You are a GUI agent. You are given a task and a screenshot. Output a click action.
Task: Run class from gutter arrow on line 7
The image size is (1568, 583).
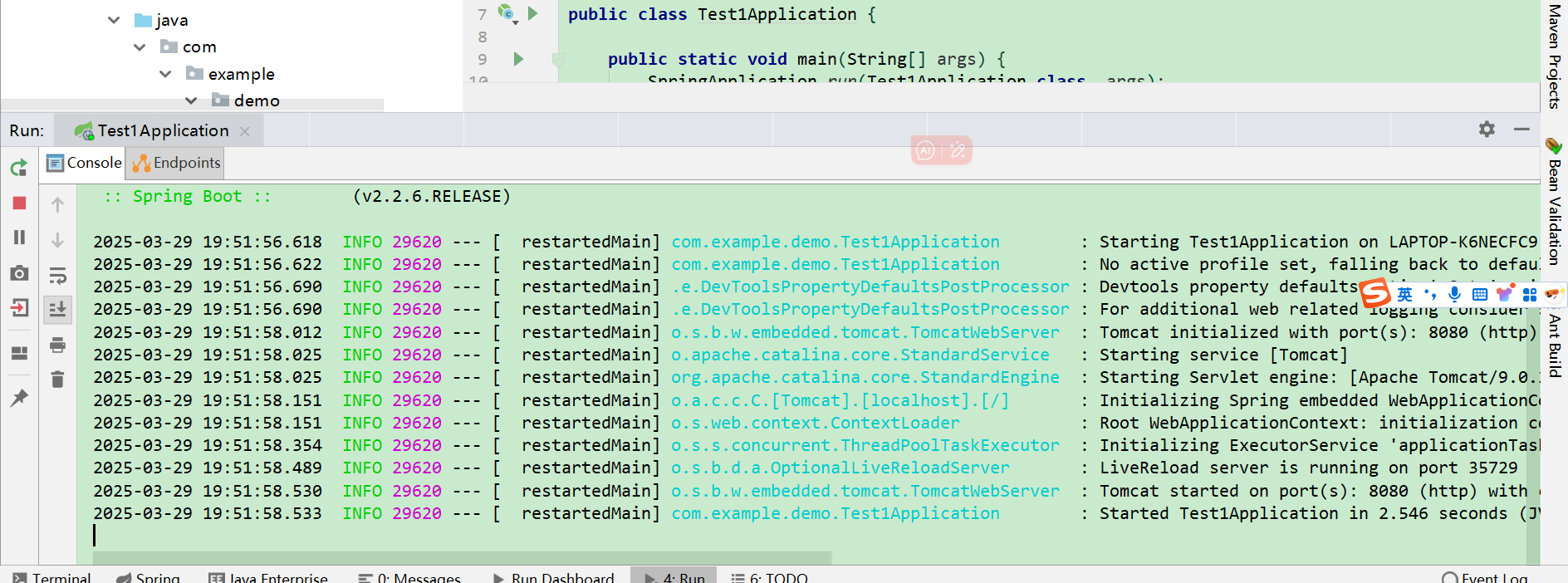pos(533,13)
